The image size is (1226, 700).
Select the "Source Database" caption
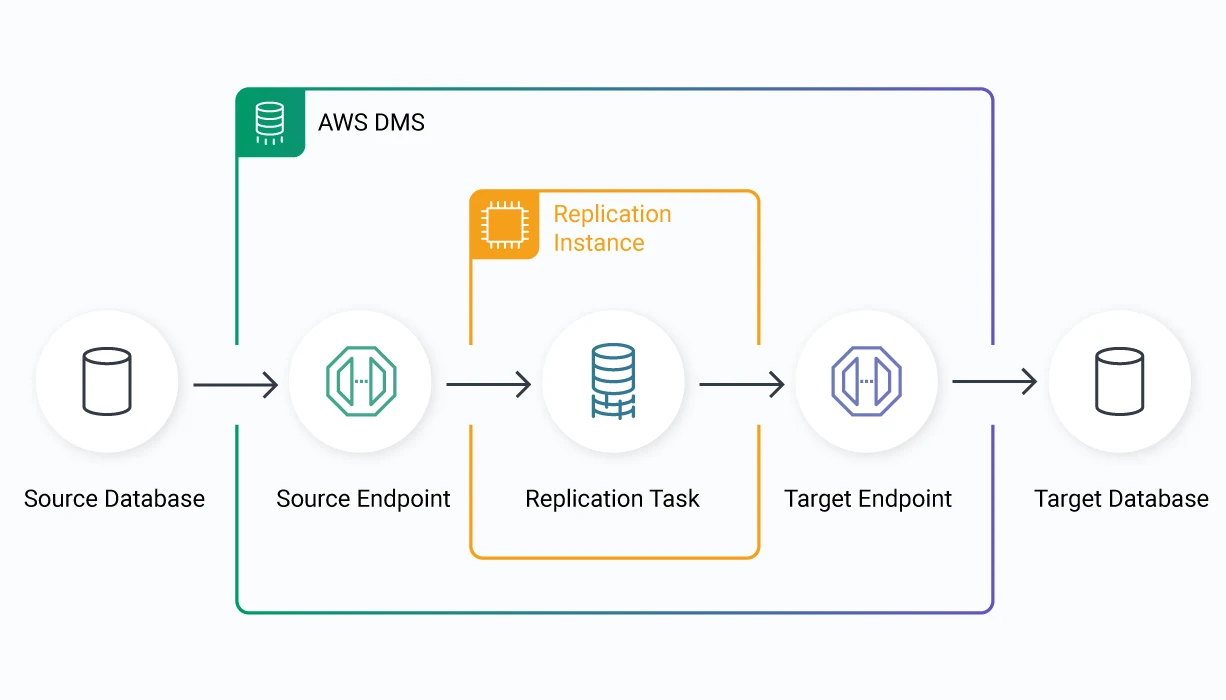114,499
